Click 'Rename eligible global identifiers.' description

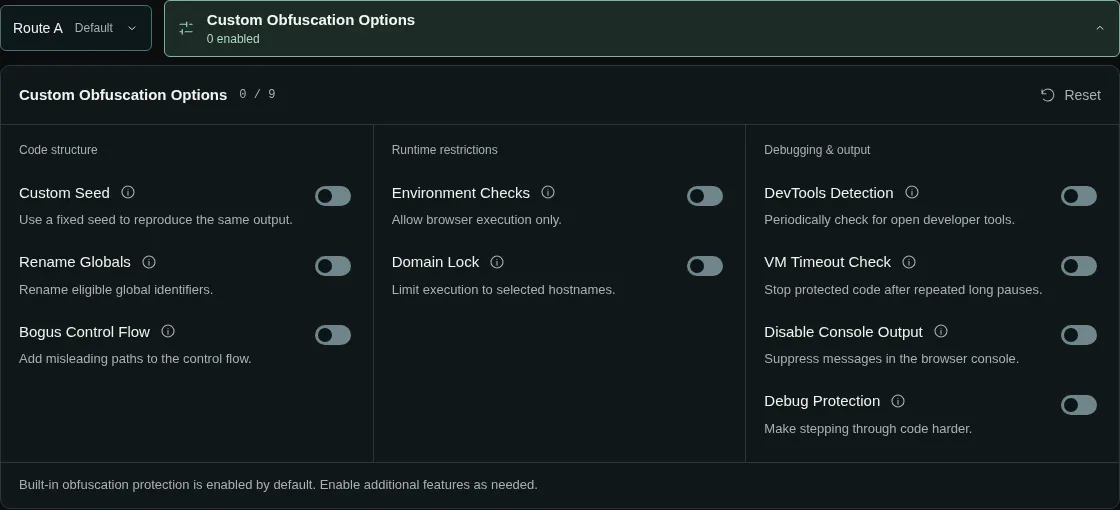(x=116, y=290)
